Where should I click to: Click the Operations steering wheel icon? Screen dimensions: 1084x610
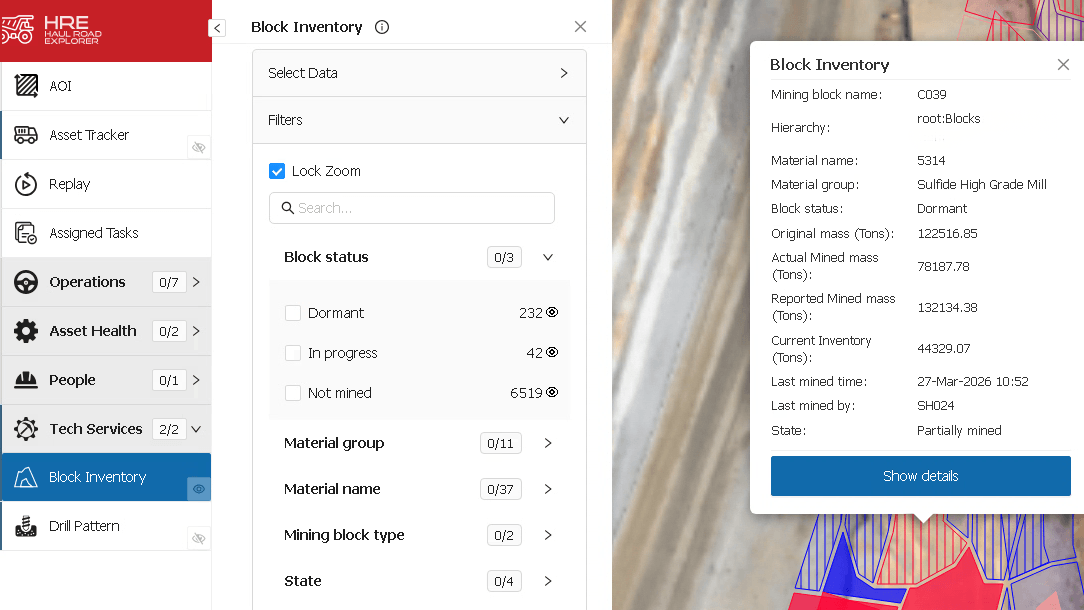click(26, 282)
